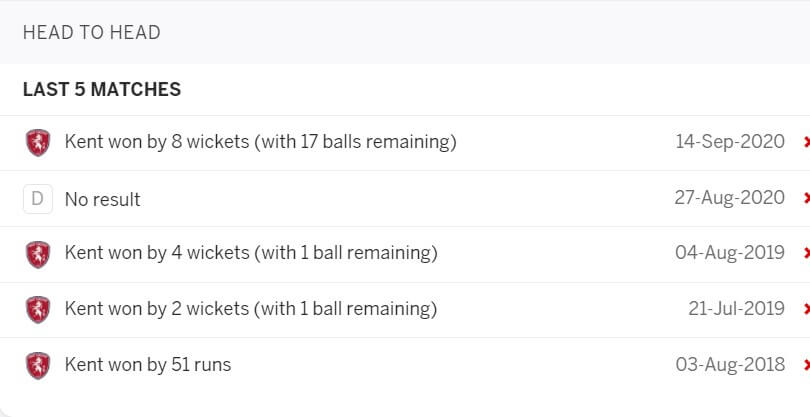
Task: Open red arrow next to 14-Sep-2020
Action: click(x=806, y=142)
